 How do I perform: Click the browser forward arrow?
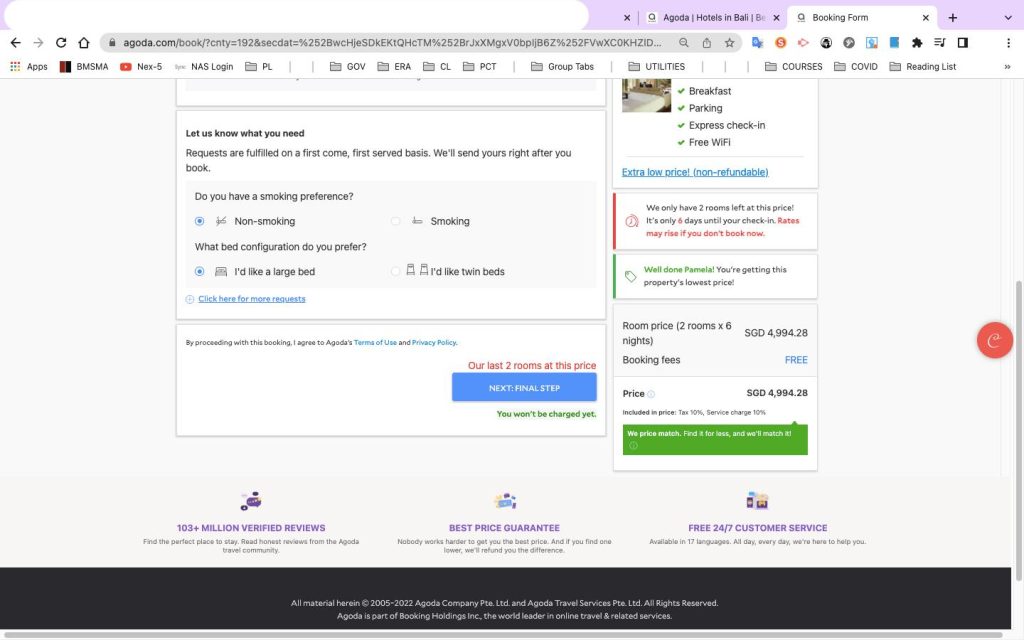click(39, 42)
